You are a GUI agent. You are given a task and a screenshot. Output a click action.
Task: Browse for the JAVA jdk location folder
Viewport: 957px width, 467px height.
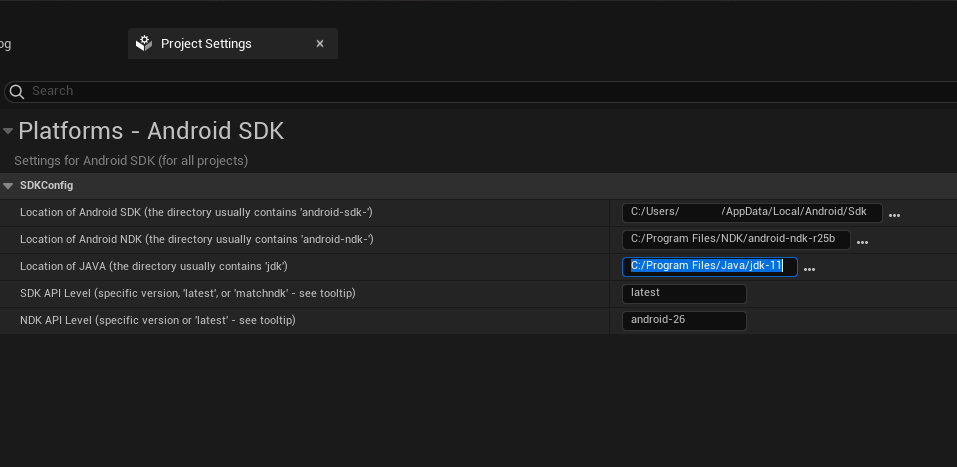coord(809,269)
